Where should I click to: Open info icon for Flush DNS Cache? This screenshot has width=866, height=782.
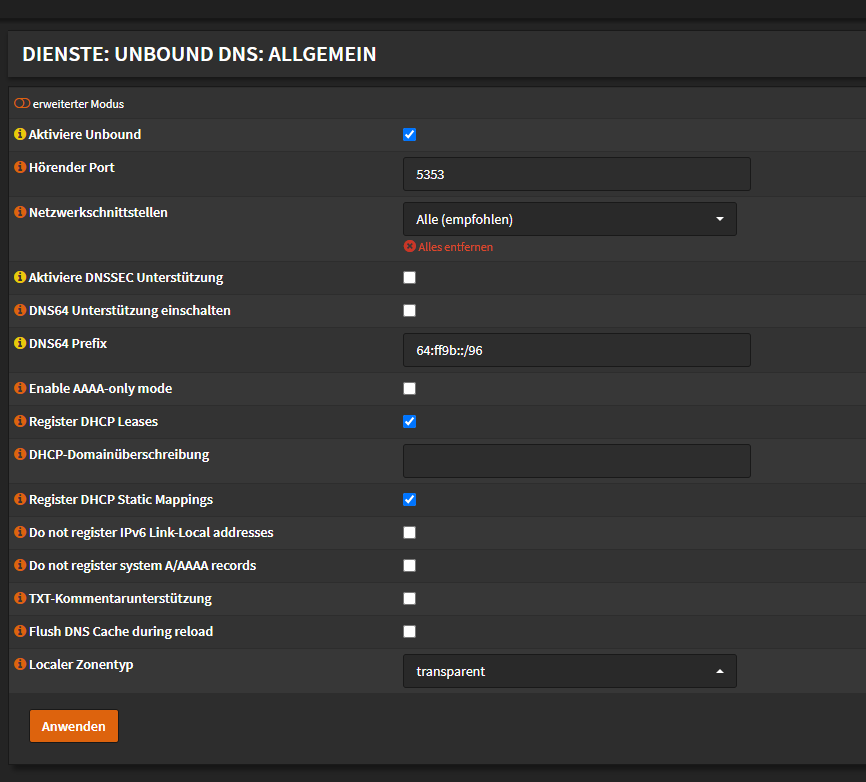[20, 631]
